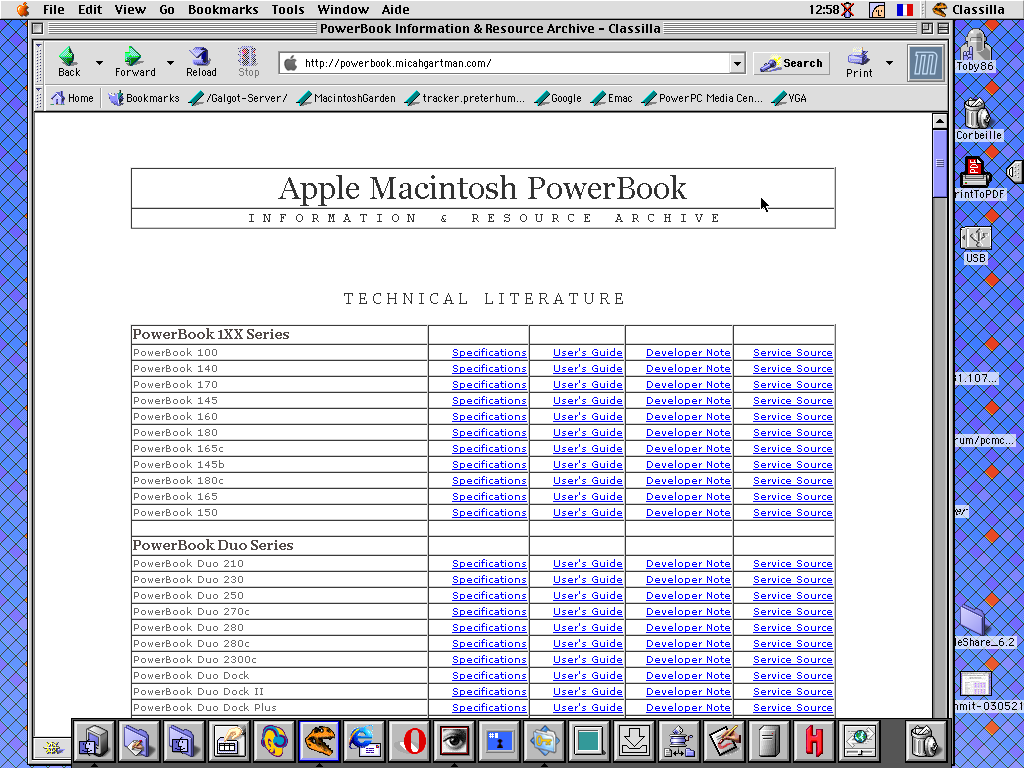Click the Apple page proxy icon in URL bar
1024x768 pixels.
click(291, 63)
